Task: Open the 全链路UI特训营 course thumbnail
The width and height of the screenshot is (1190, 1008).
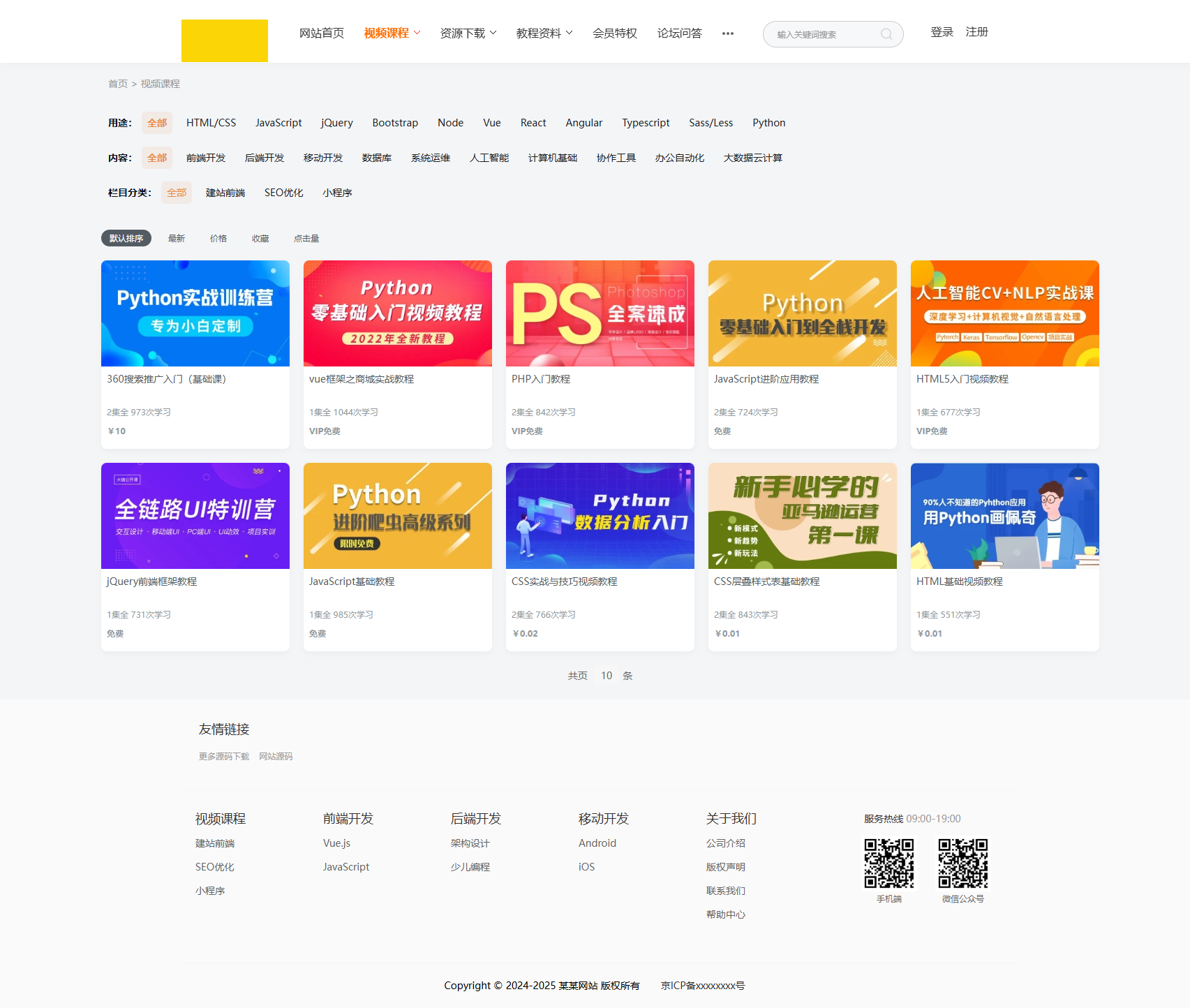Action: coord(195,516)
